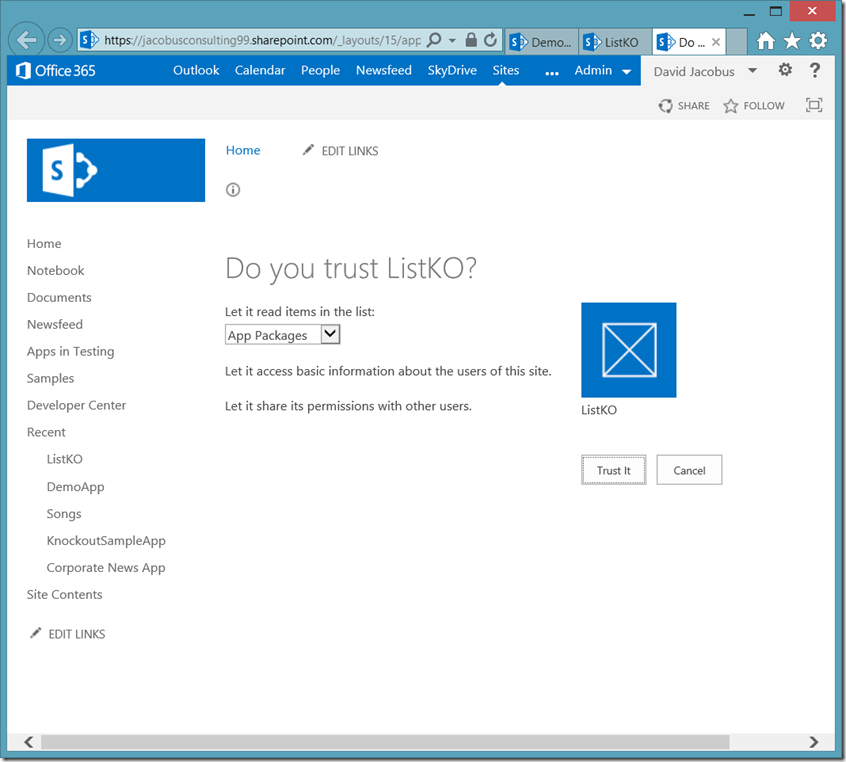Image resolution: width=846 pixels, height=762 pixels.
Task: Switch to the ListKO browser tab
Action: (x=614, y=42)
